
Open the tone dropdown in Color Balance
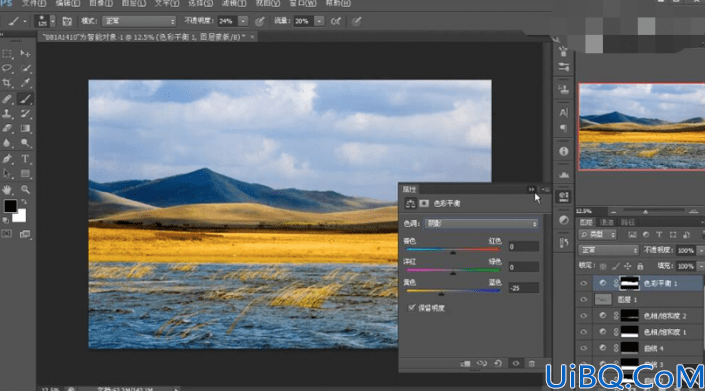tap(481, 224)
